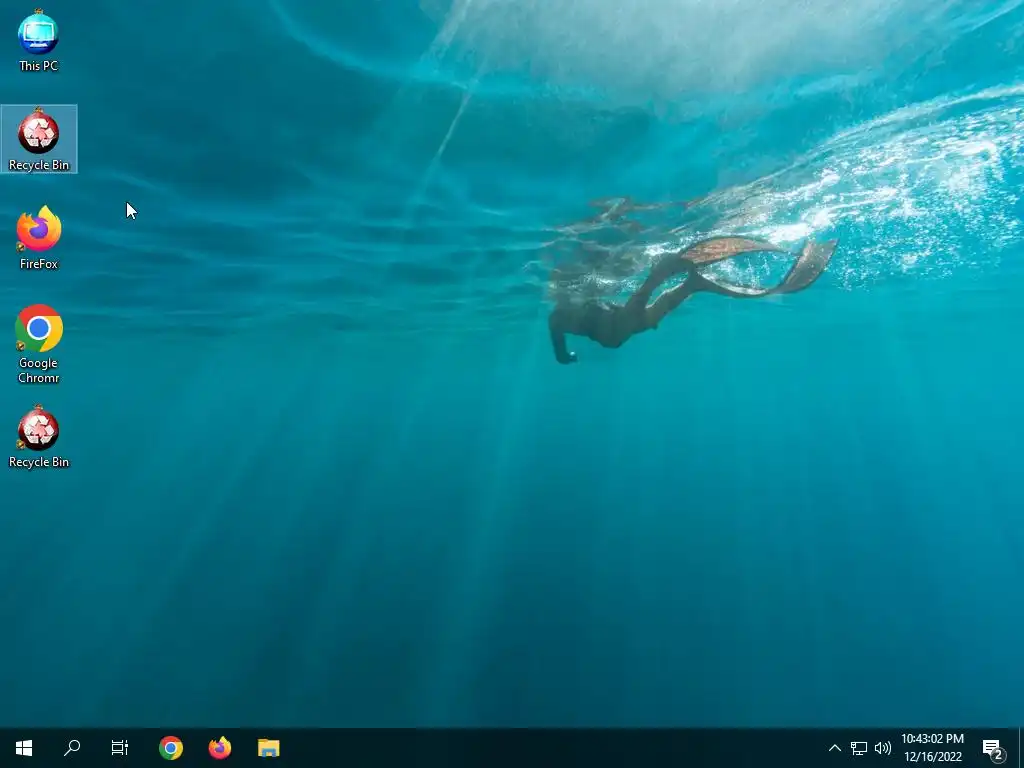Select the highlighted Recycle Bin desktop icon
Image resolution: width=1024 pixels, height=768 pixels.
[39, 139]
